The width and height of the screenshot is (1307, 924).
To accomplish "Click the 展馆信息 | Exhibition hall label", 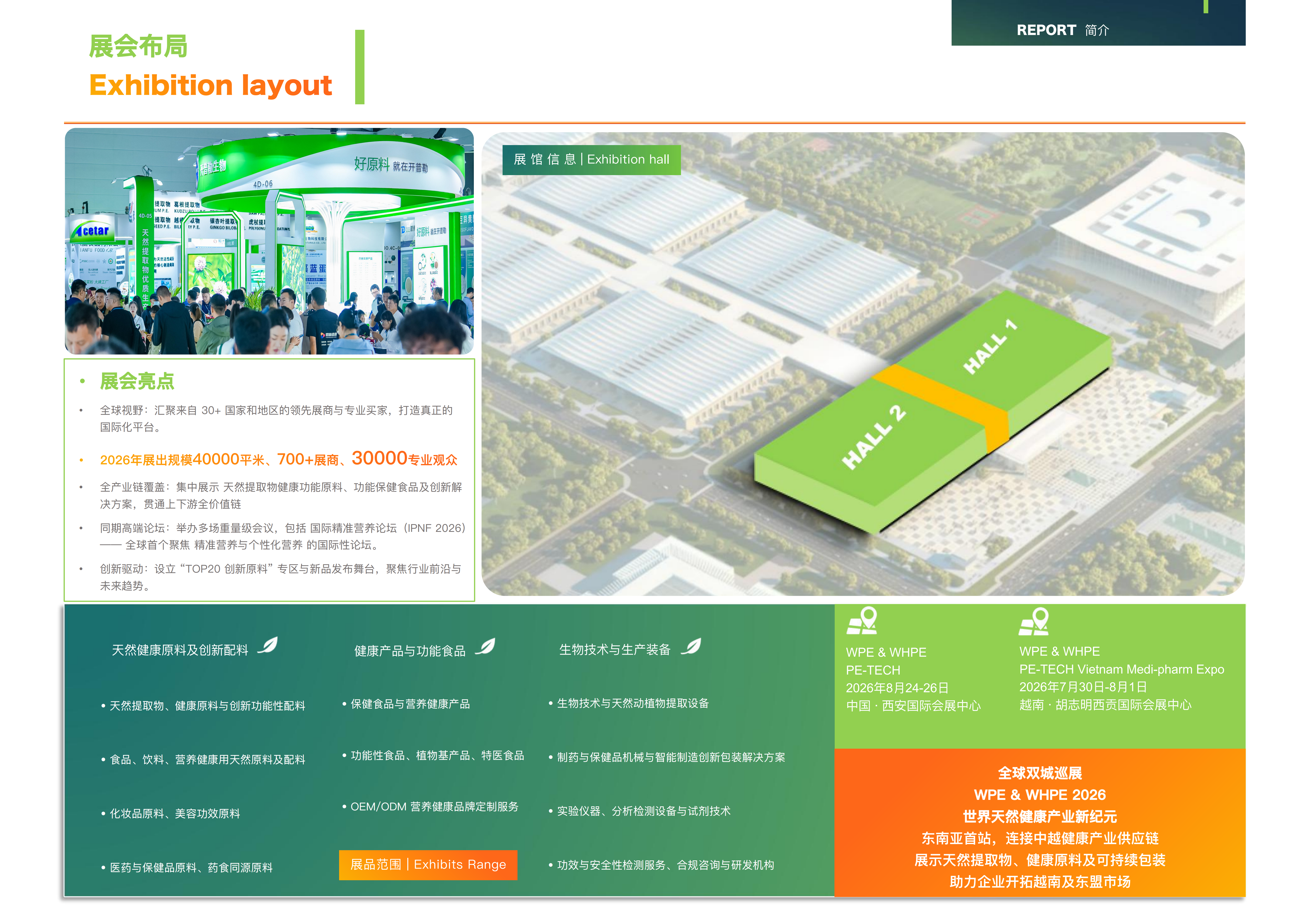I will (592, 160).
